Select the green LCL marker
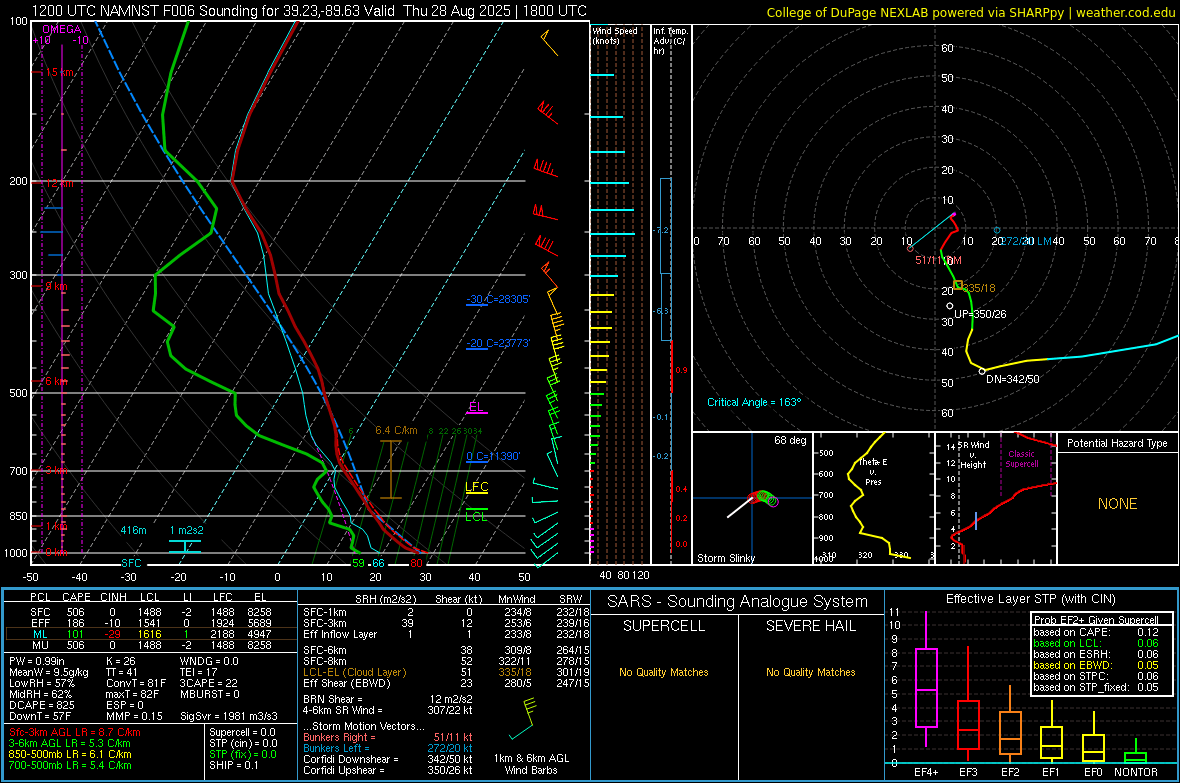 coord(476,516)
